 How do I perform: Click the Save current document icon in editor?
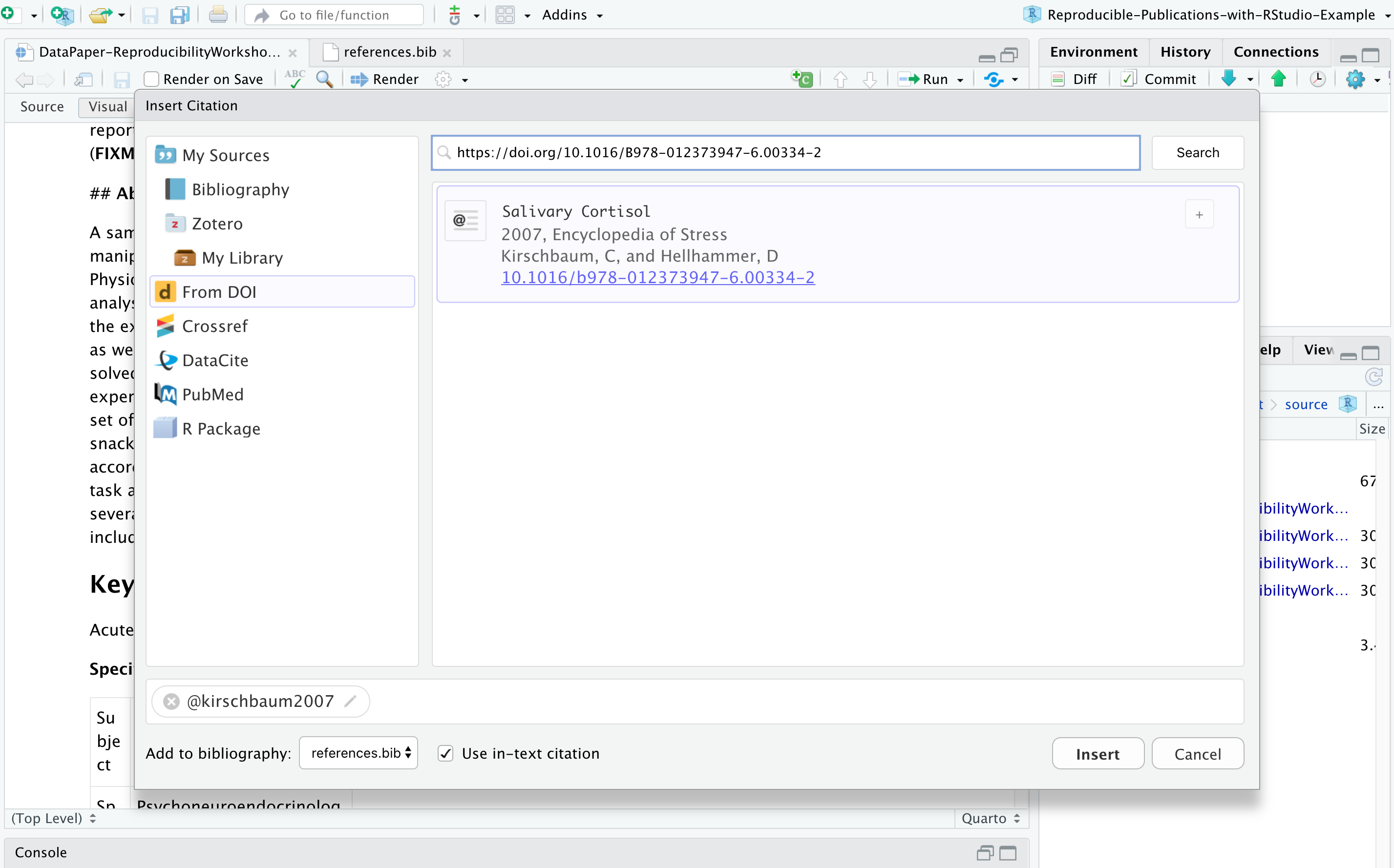[x=121, y=80]
